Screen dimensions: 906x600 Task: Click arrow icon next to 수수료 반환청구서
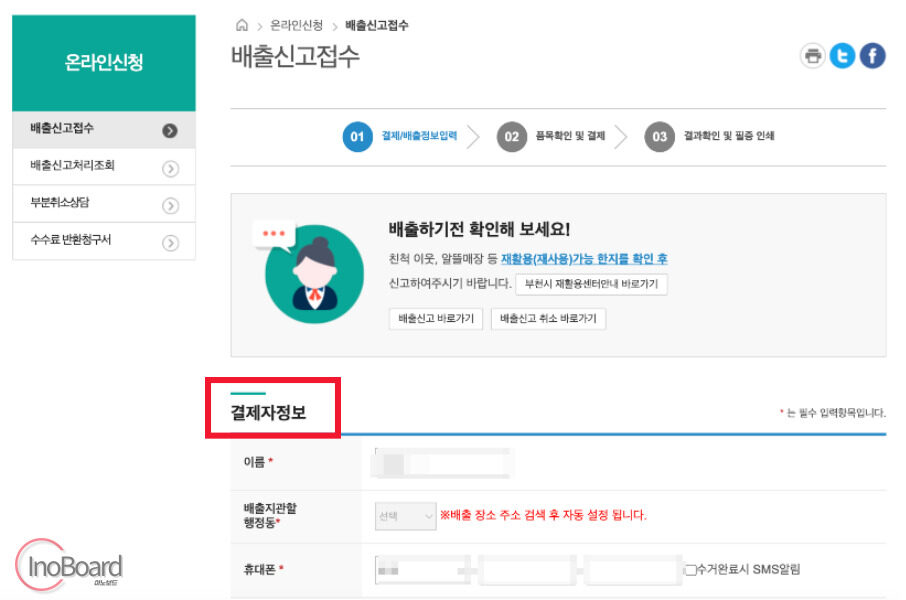pos(170,243)
